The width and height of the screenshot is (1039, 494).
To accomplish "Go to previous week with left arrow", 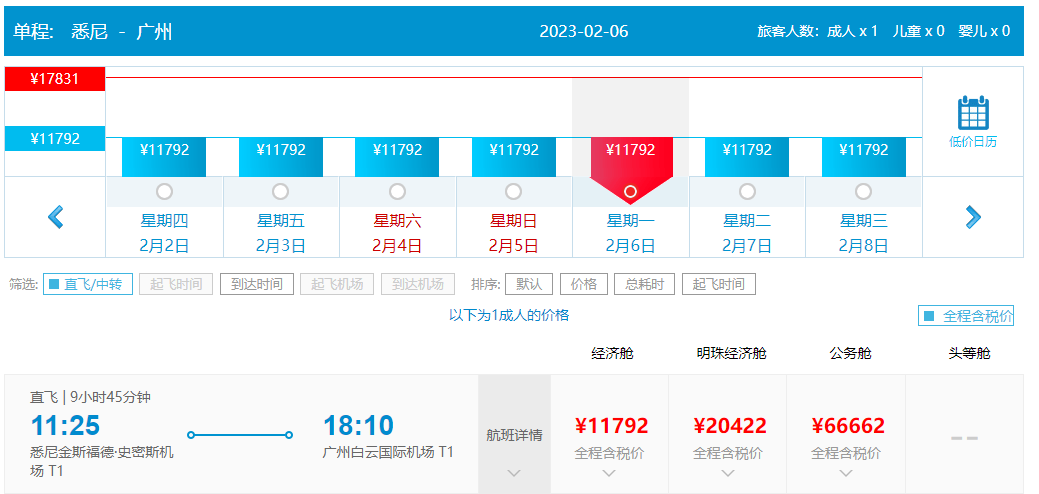I will pos(56,216).
